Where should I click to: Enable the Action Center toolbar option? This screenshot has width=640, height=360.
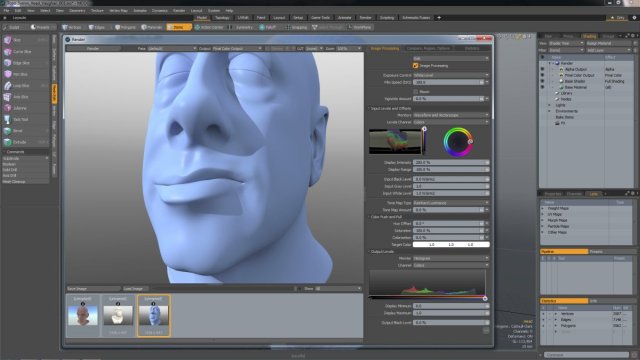(x=209, y=27)
